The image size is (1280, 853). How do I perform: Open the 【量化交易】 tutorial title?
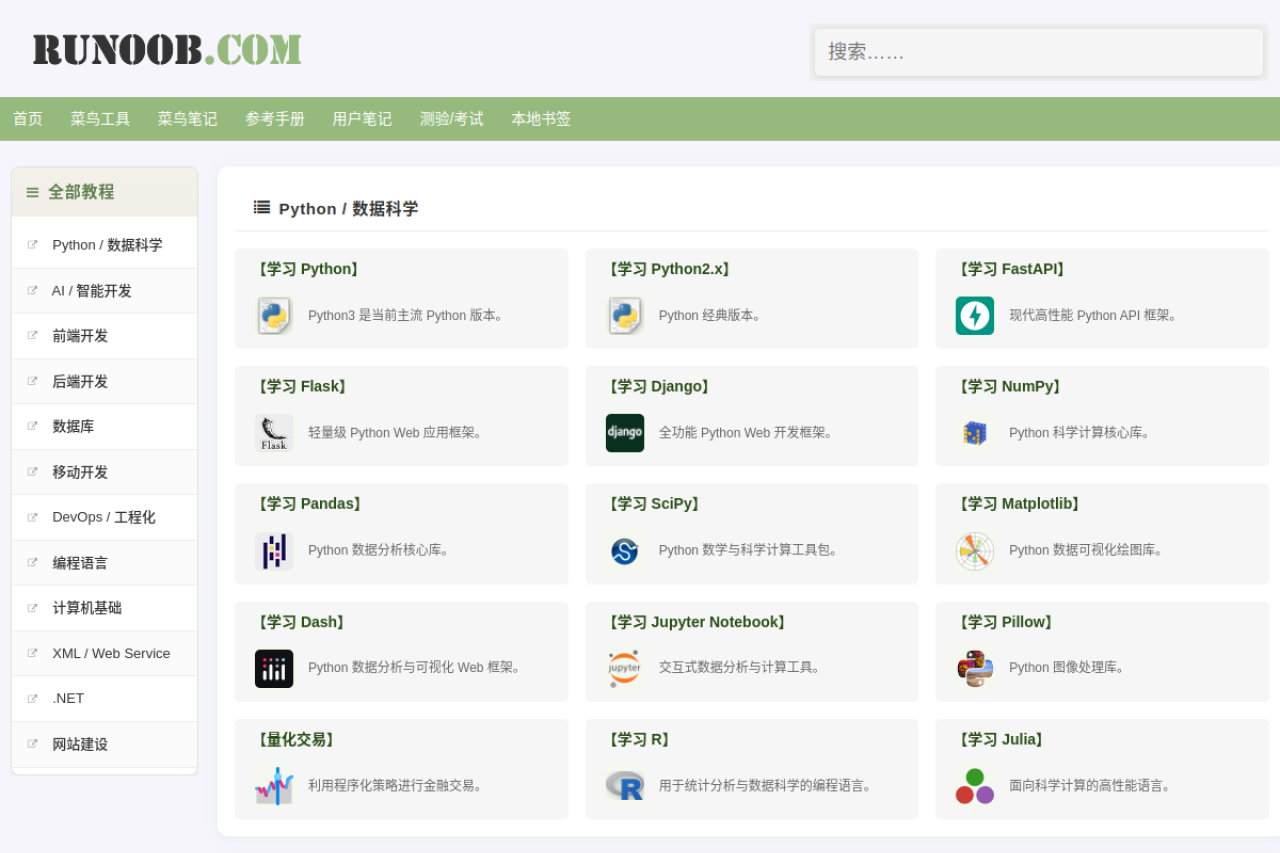[x=297, y=739]
